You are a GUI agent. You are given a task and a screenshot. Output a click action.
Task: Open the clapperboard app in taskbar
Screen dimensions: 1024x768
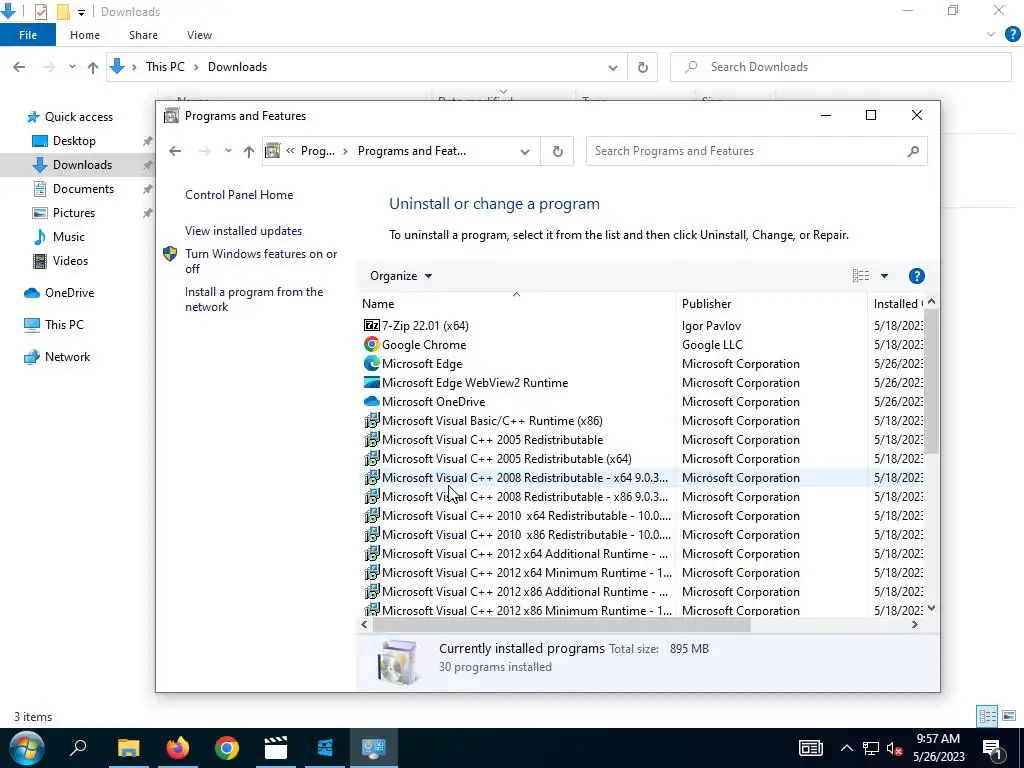click(x=276, y=748)
